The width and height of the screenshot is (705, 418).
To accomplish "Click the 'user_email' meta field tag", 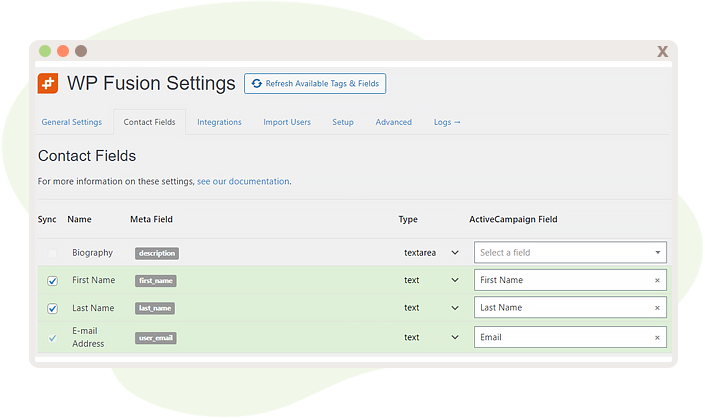I will click(156, 338).
